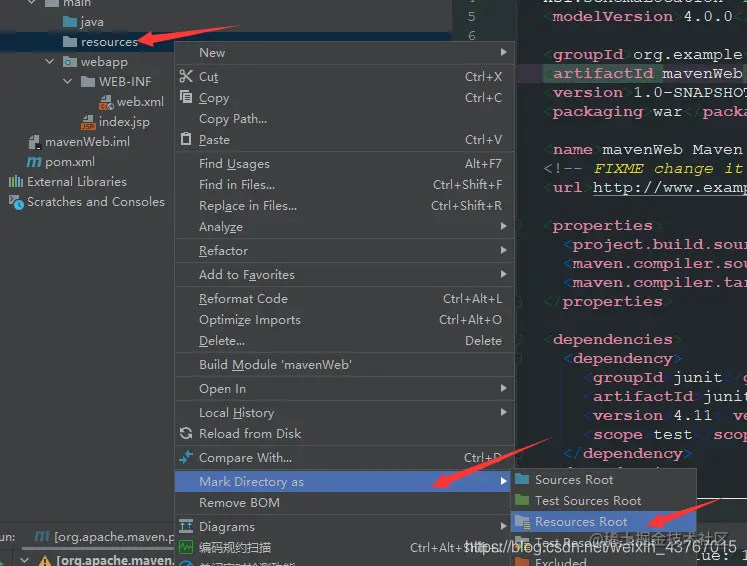Click the scope test line in editor
Screen dimensions: 747x566
click(665, 435)
